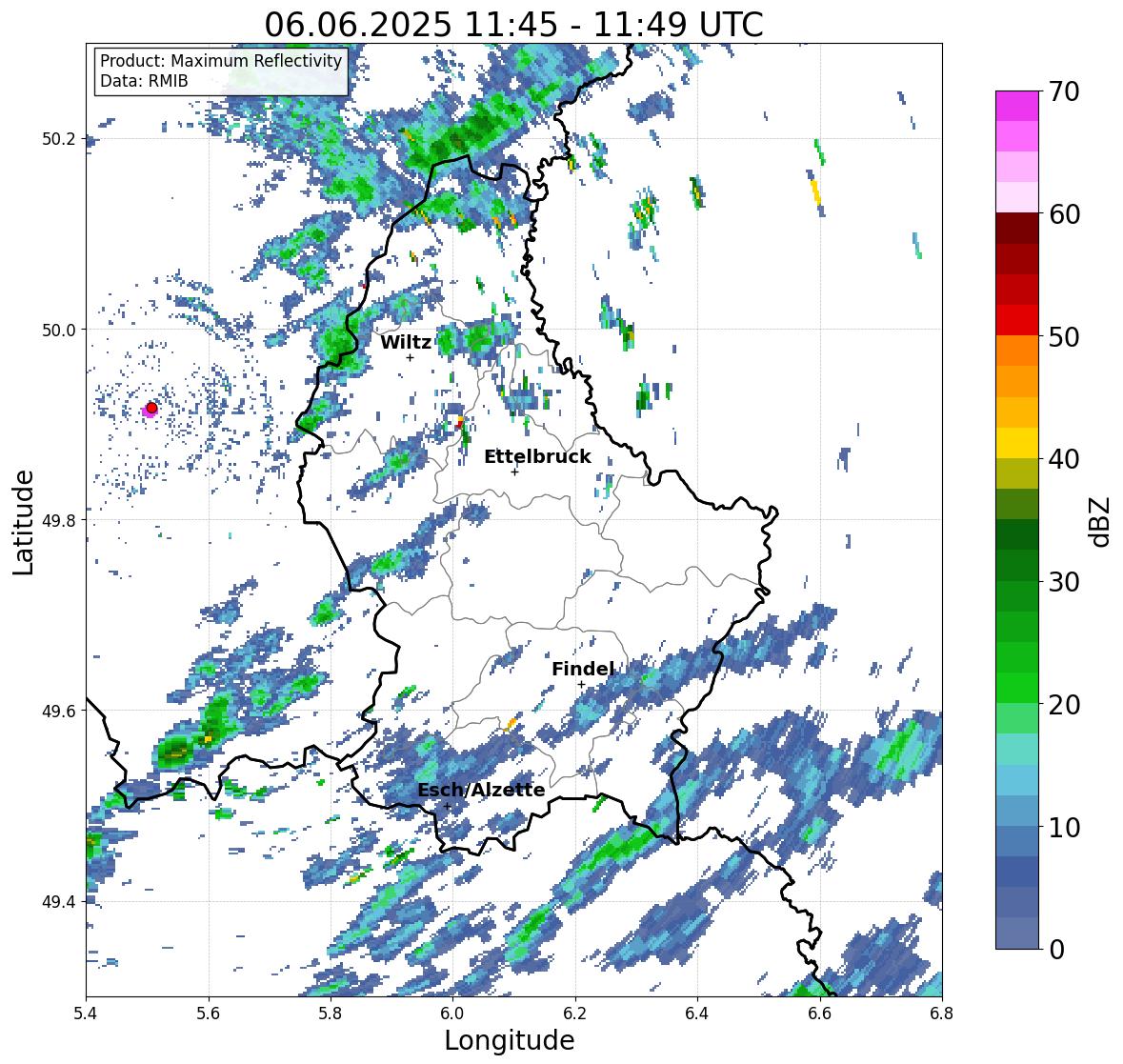The image size is (1123, 1064).
Task: Click the blue 10 dBZ colorbar segment
Action: [1017, 812]
